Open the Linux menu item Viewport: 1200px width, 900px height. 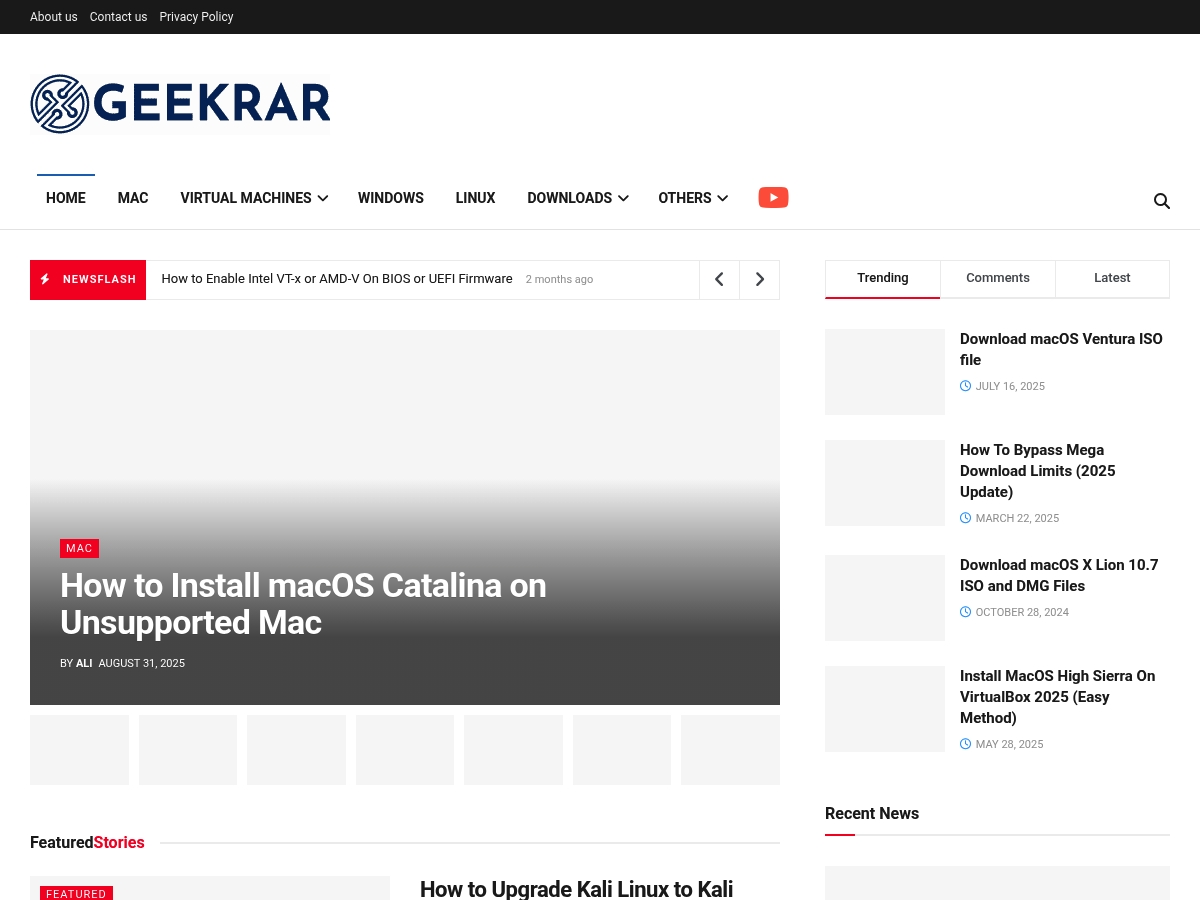point(475,198)
